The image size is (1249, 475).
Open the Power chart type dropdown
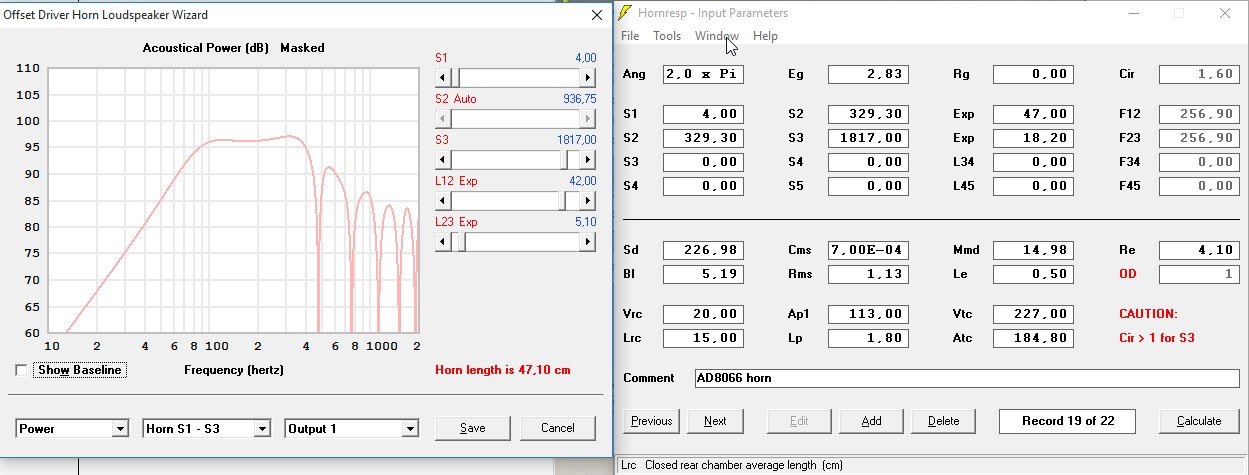[73, 428]
